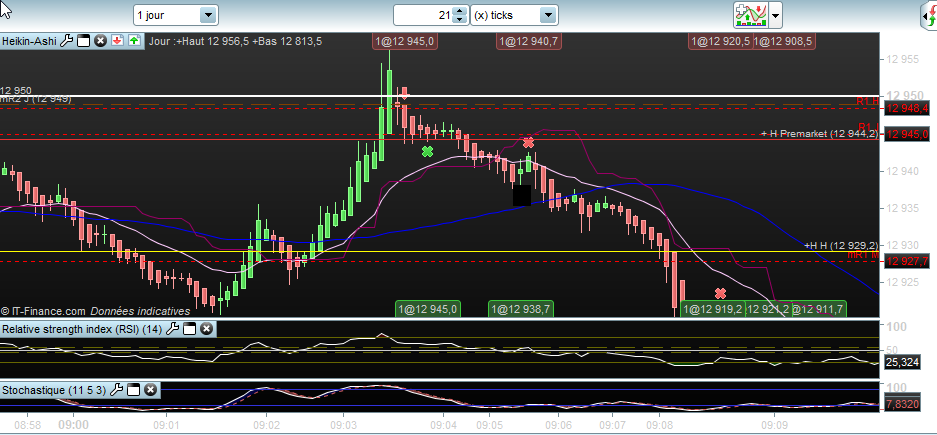Select the red cross marker near 09:05

528,143
